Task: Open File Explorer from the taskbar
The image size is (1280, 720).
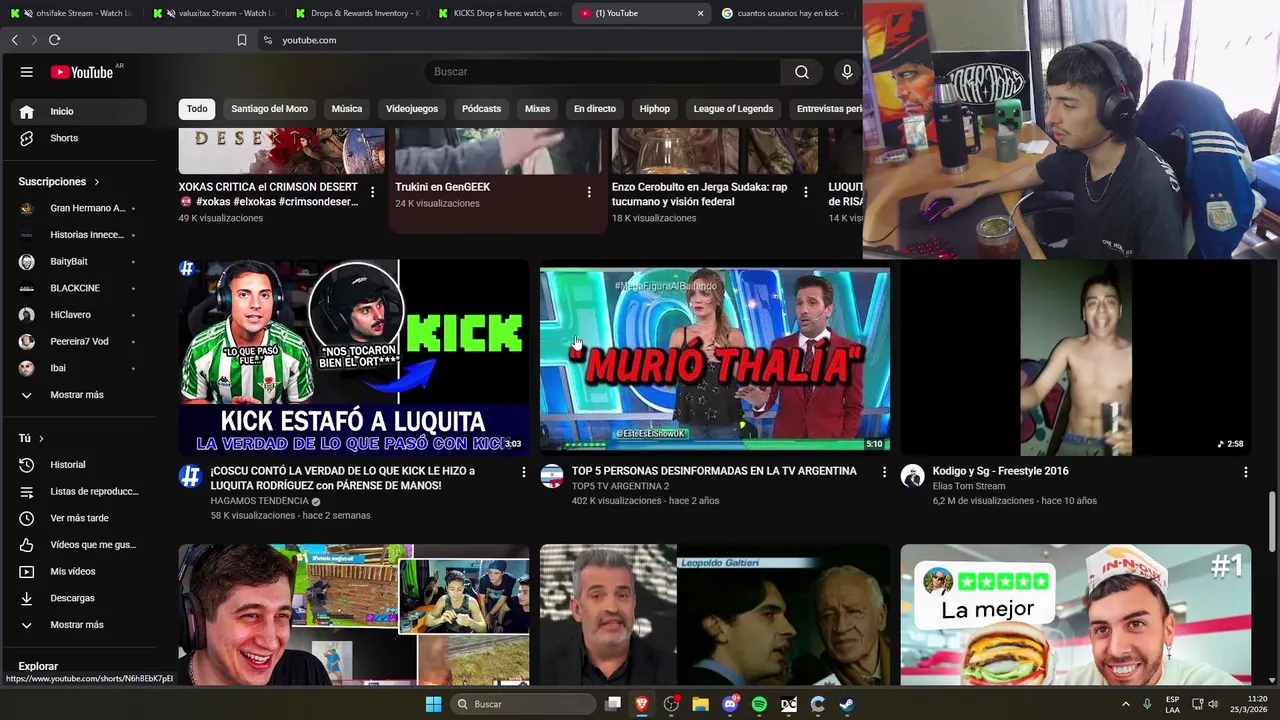Action: click(x=700, y=704)
